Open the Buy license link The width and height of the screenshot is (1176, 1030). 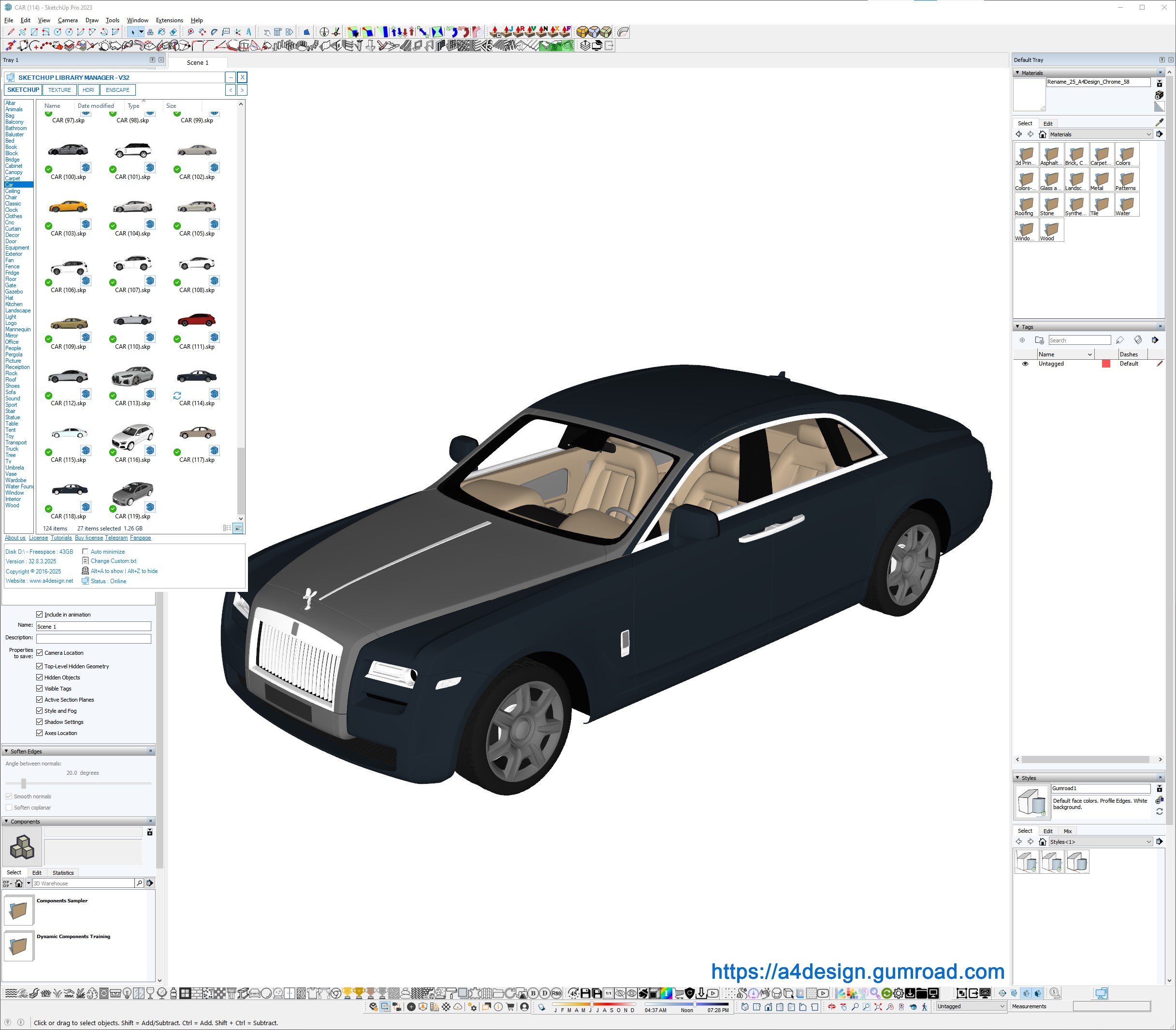(x=88, y=538)
